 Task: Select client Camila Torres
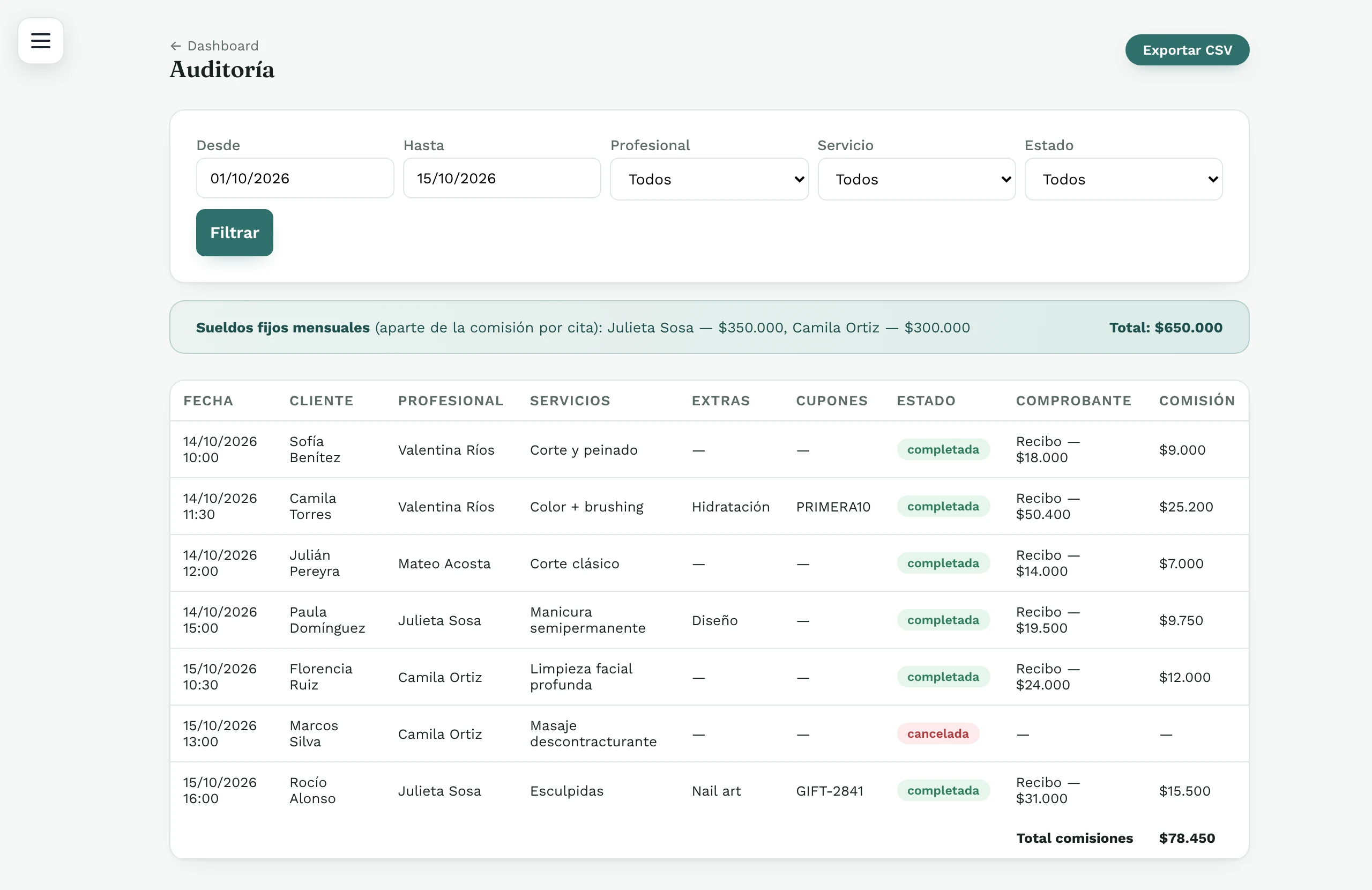tap(312, 506)
